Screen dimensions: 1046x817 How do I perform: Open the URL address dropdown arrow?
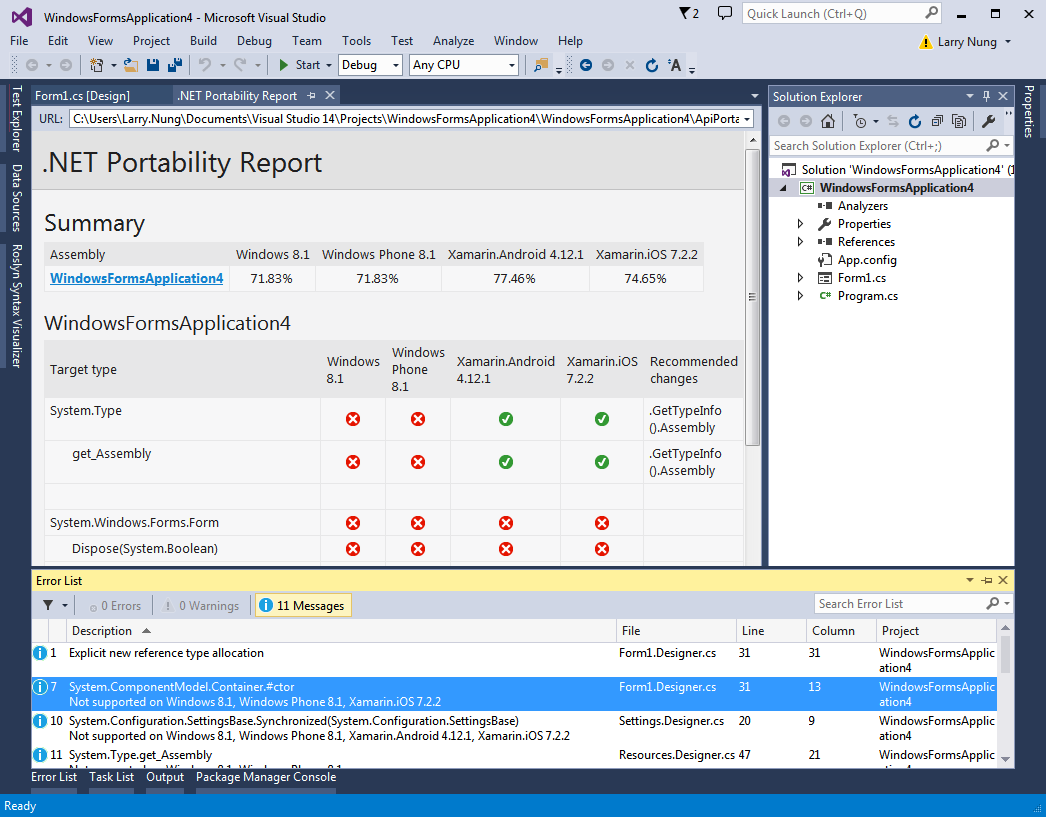747,119
